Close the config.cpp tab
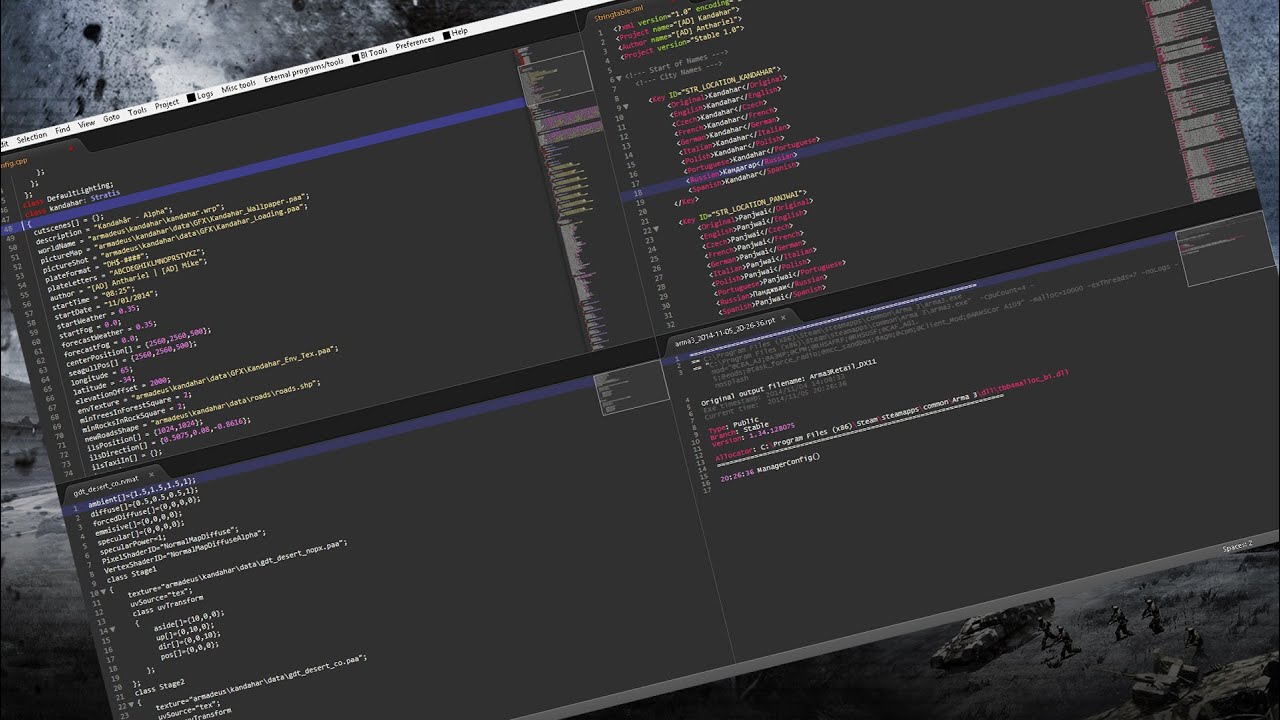Viewport: 1280px width, 720px height. [x=71, y=148]
